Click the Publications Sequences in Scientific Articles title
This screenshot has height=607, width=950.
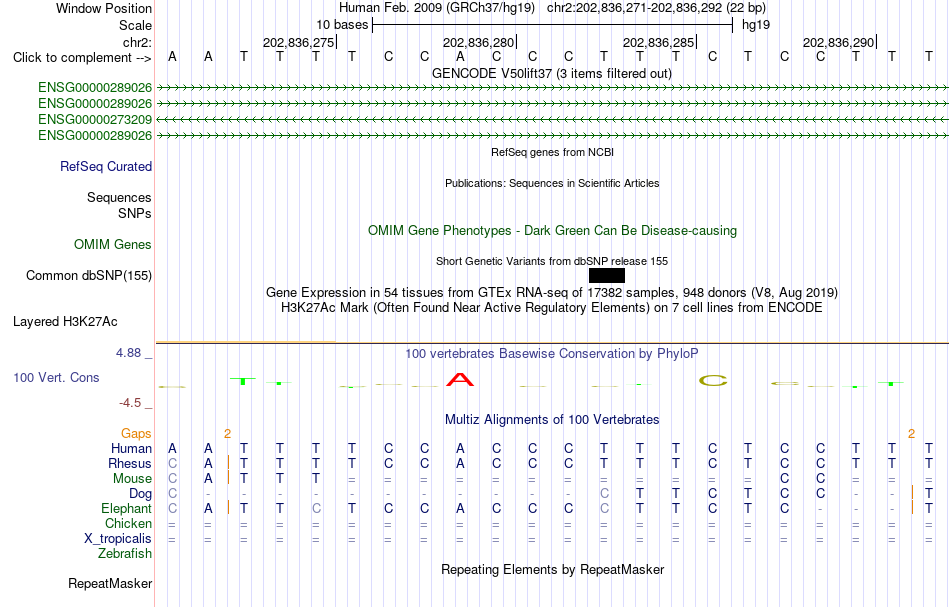pos(552,183)
